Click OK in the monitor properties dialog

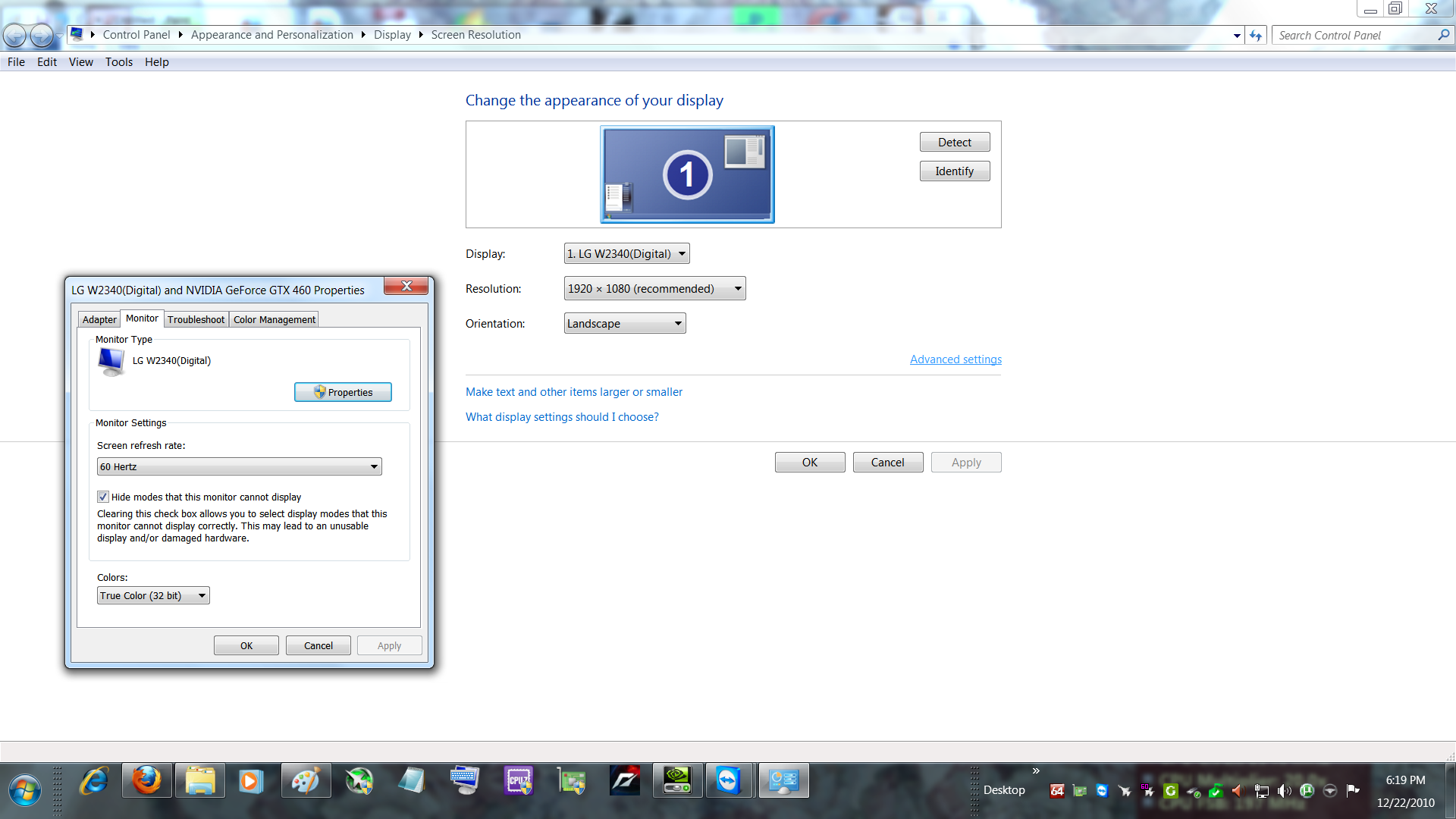tap(246, 645)
